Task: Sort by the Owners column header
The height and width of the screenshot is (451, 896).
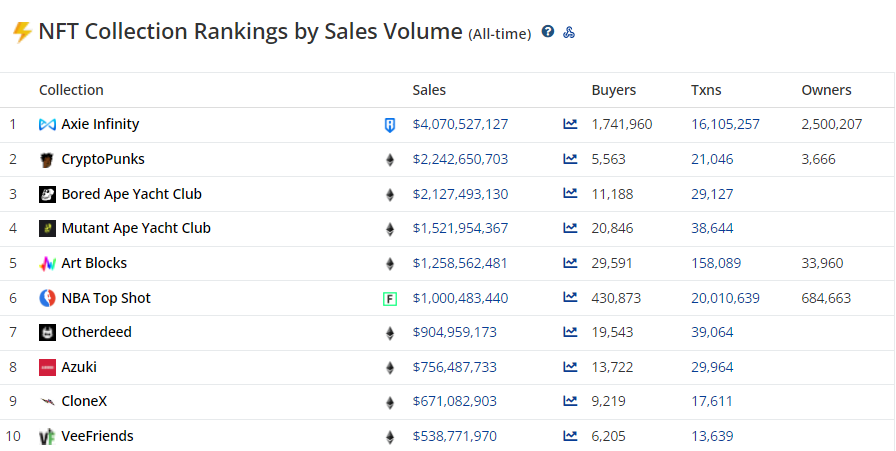Action: click(x=826, y=90)
